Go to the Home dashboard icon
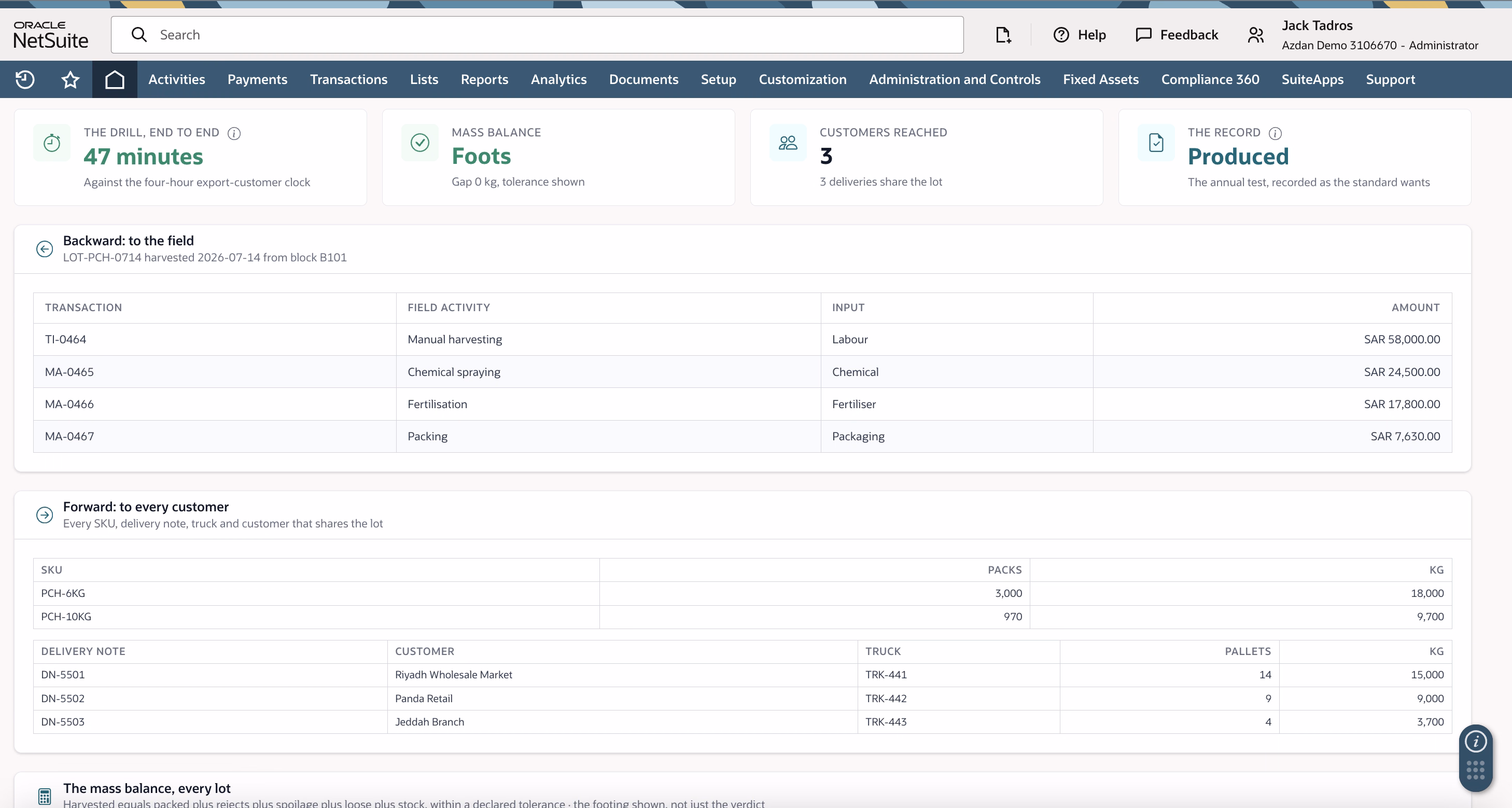Image resolution: width=1512 pixels, height=808 pixels. (x=115, y=79)
